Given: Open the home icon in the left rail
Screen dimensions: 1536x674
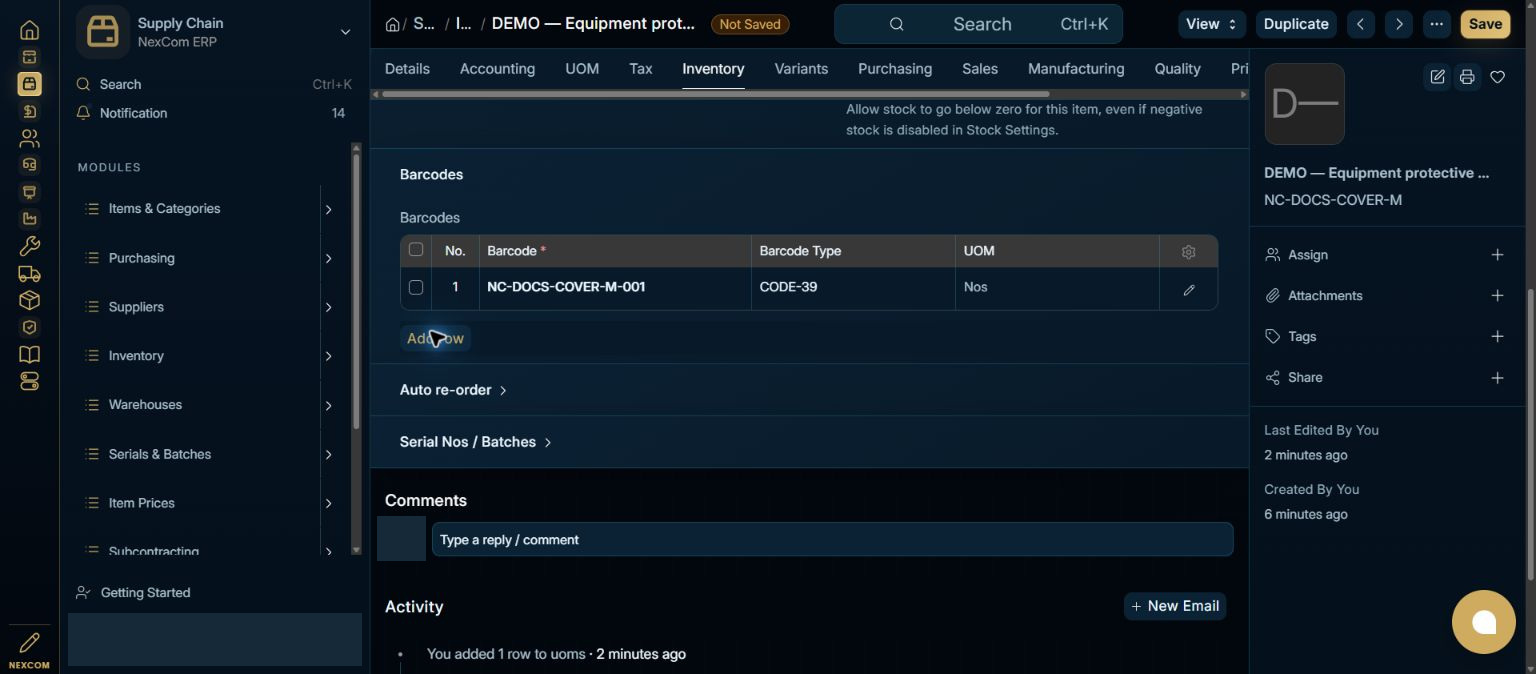Looking at the screenshot, I should click(x=29, y=30).
